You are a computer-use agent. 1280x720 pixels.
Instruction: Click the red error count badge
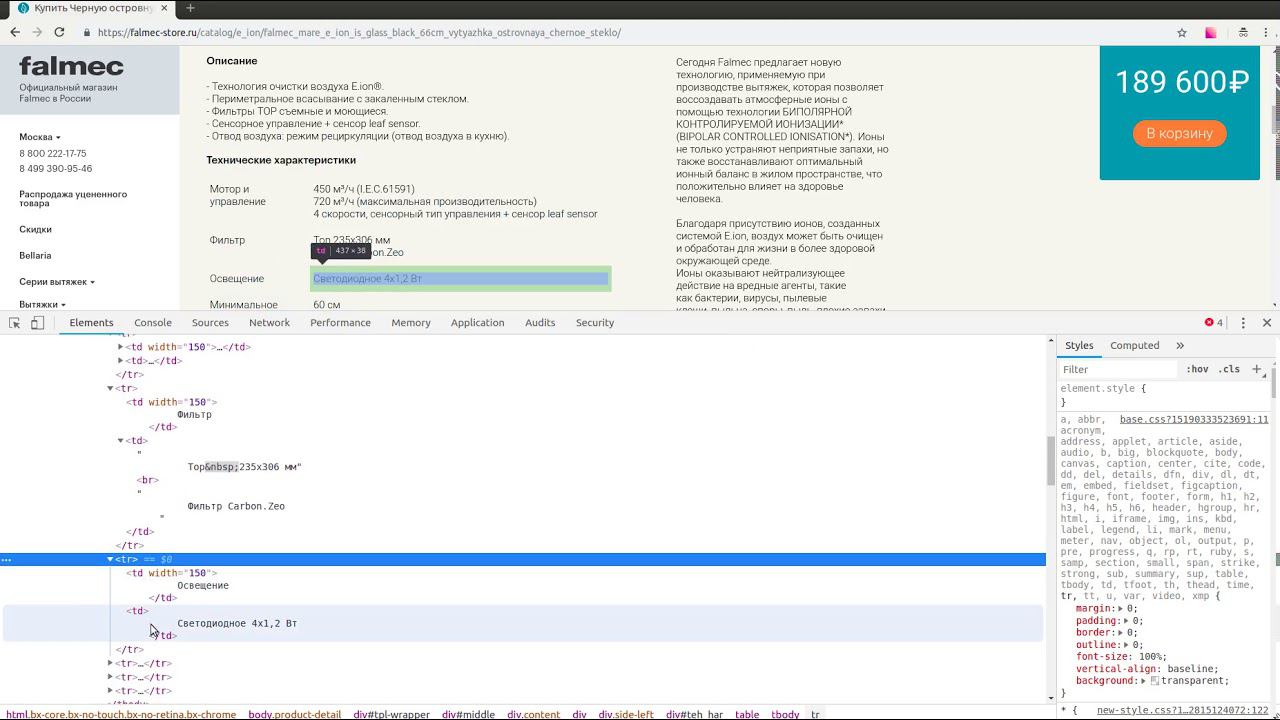point(1214,323)
